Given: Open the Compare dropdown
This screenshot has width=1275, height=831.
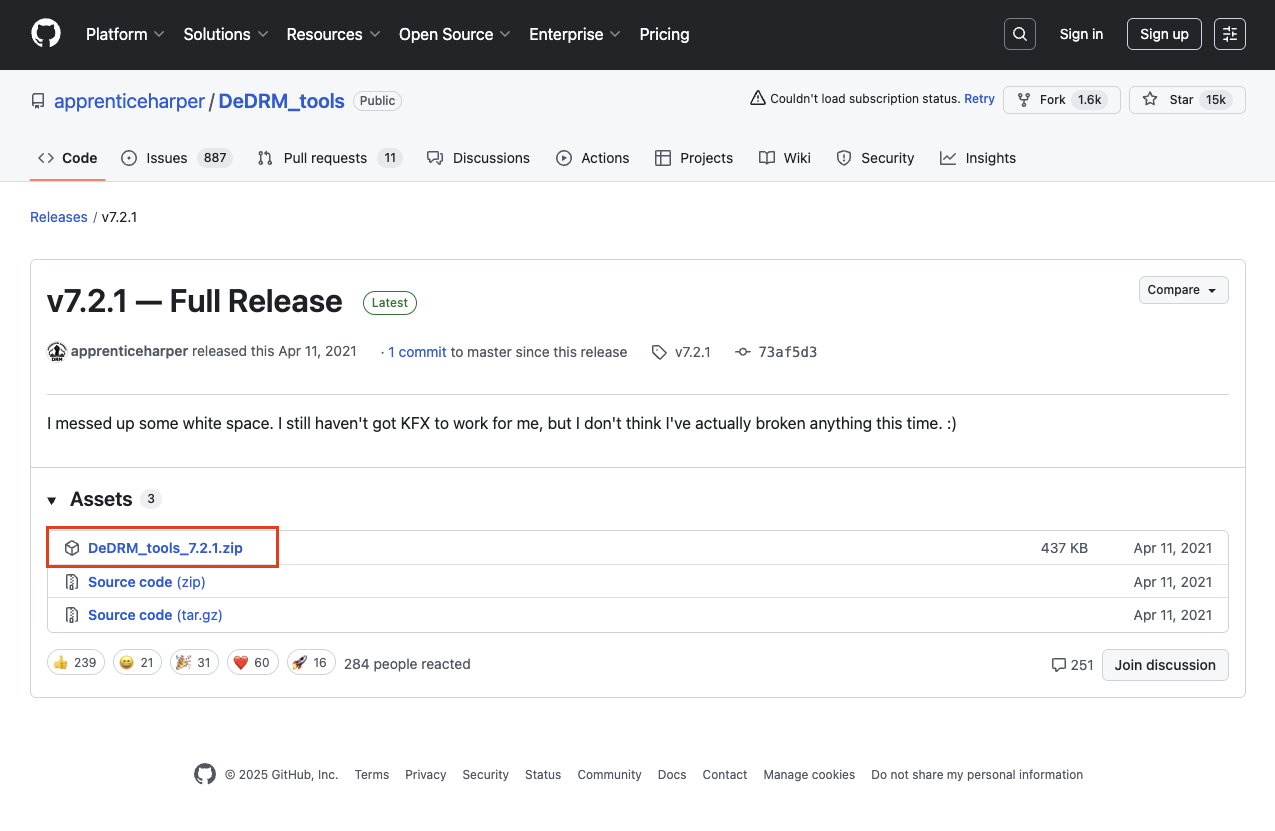Looking at the screenshot, I should [1183, 290].
